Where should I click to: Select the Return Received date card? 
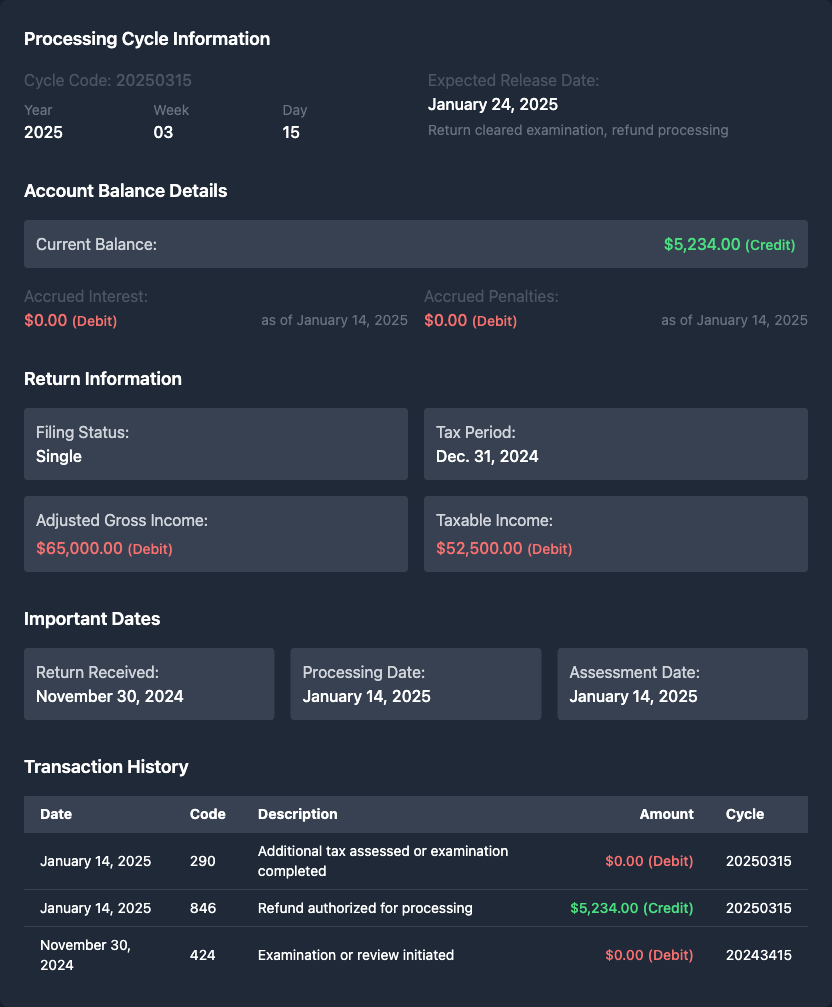click(x=149, y=684)
